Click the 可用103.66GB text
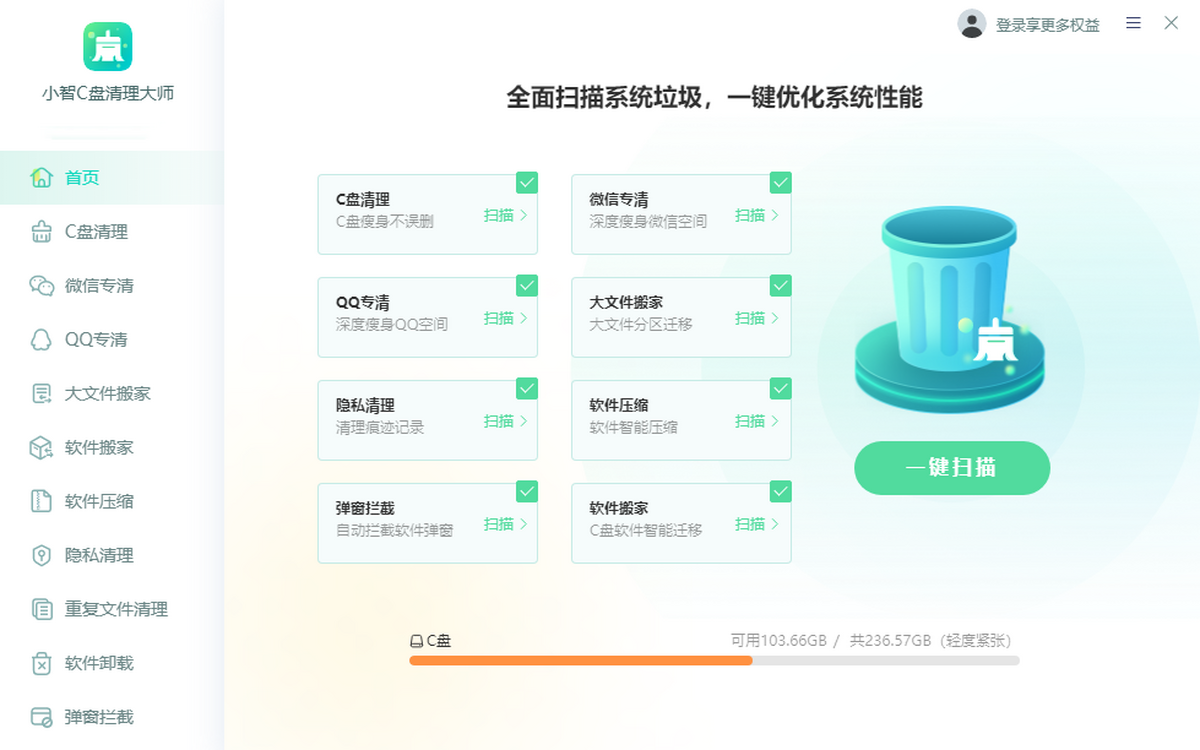This screenshot has height=750, width=1200. 779,641
